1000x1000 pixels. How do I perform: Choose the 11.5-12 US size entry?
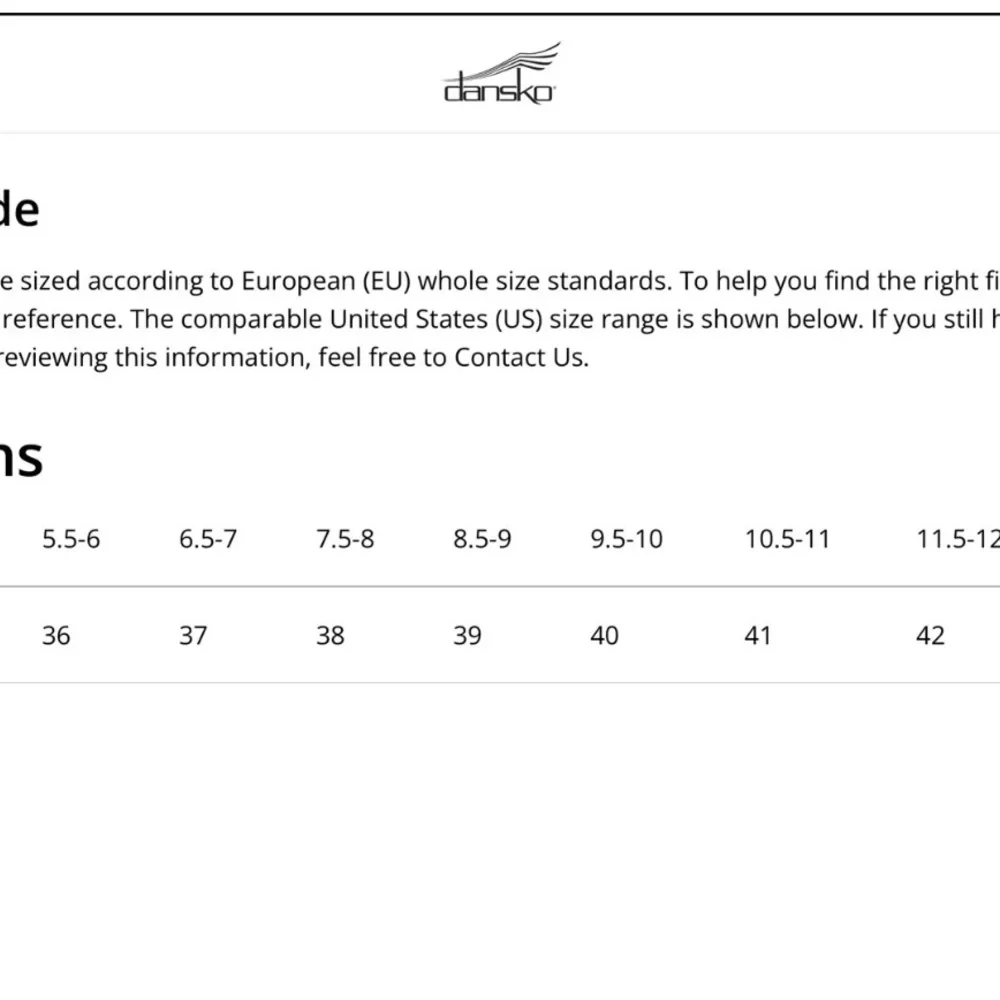(957, 539)
